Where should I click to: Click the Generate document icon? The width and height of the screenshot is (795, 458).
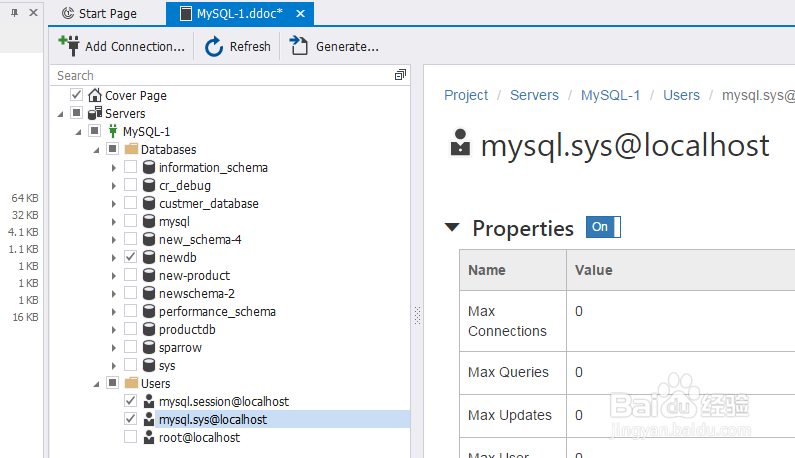coord(299,46)
